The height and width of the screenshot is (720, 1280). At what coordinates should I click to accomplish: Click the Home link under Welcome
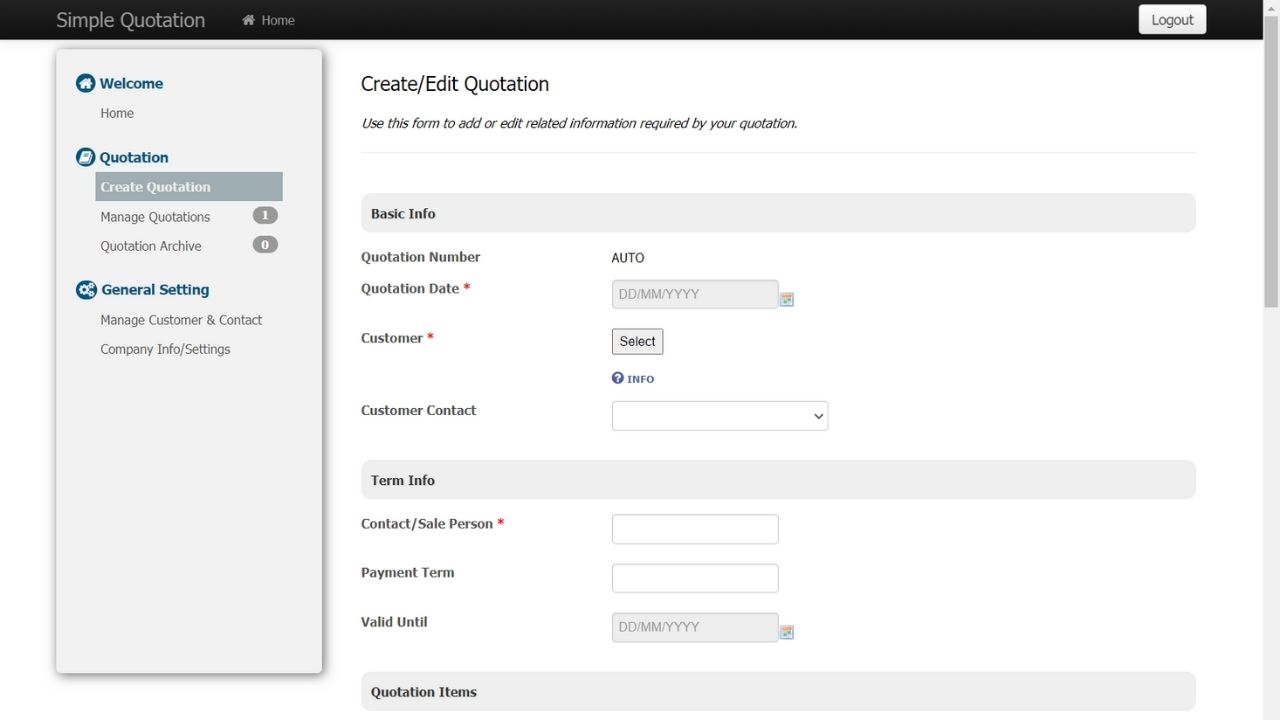[117, 113]
